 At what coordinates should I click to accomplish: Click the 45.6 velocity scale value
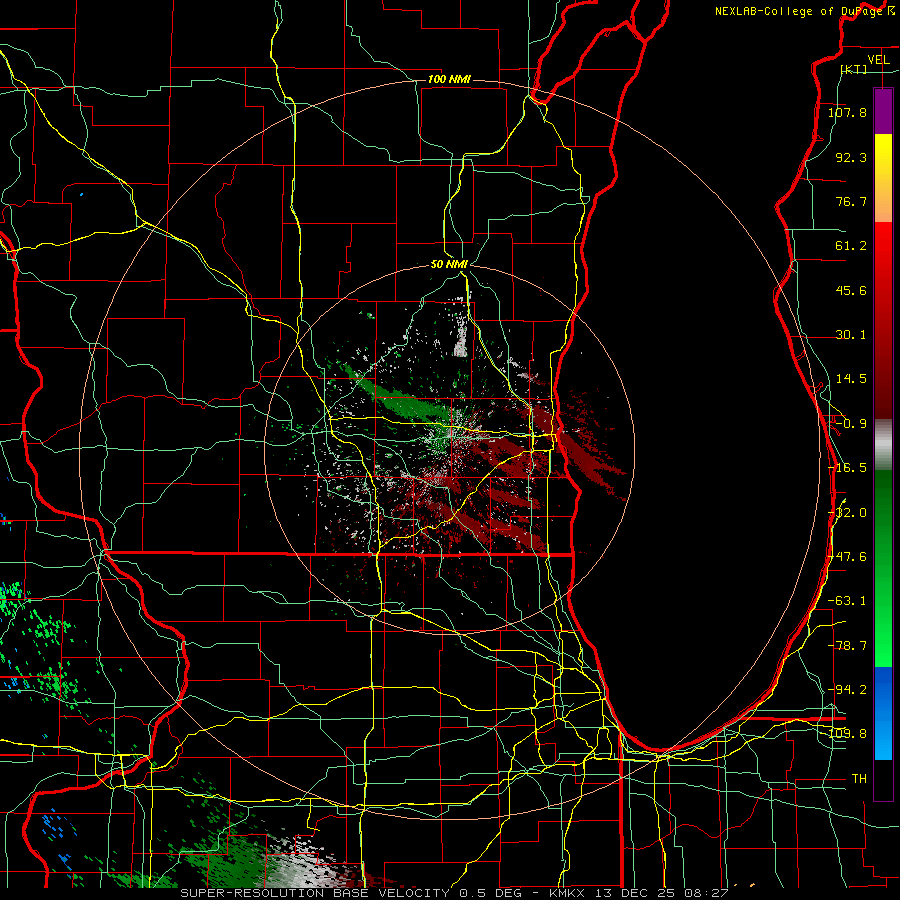[x=851, y=290]
